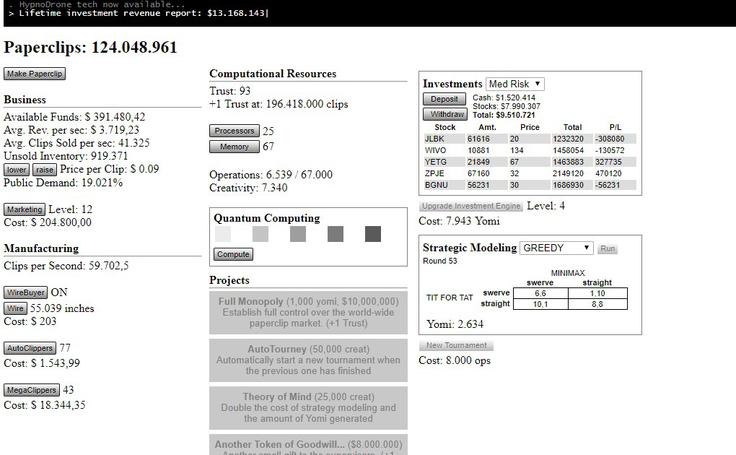Click Upgrade Investment Engine button
The height and width of the screenshot is (455, 736).
click(471, 206)
